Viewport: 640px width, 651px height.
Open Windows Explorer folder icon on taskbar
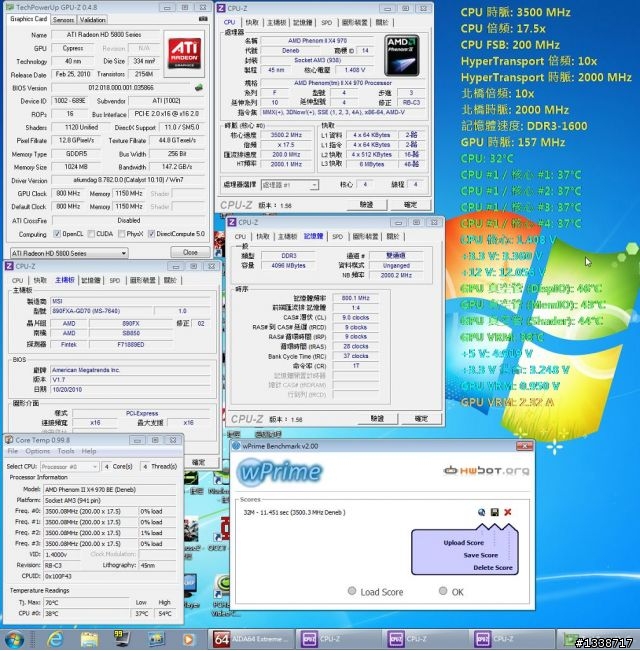click(89, 639)
